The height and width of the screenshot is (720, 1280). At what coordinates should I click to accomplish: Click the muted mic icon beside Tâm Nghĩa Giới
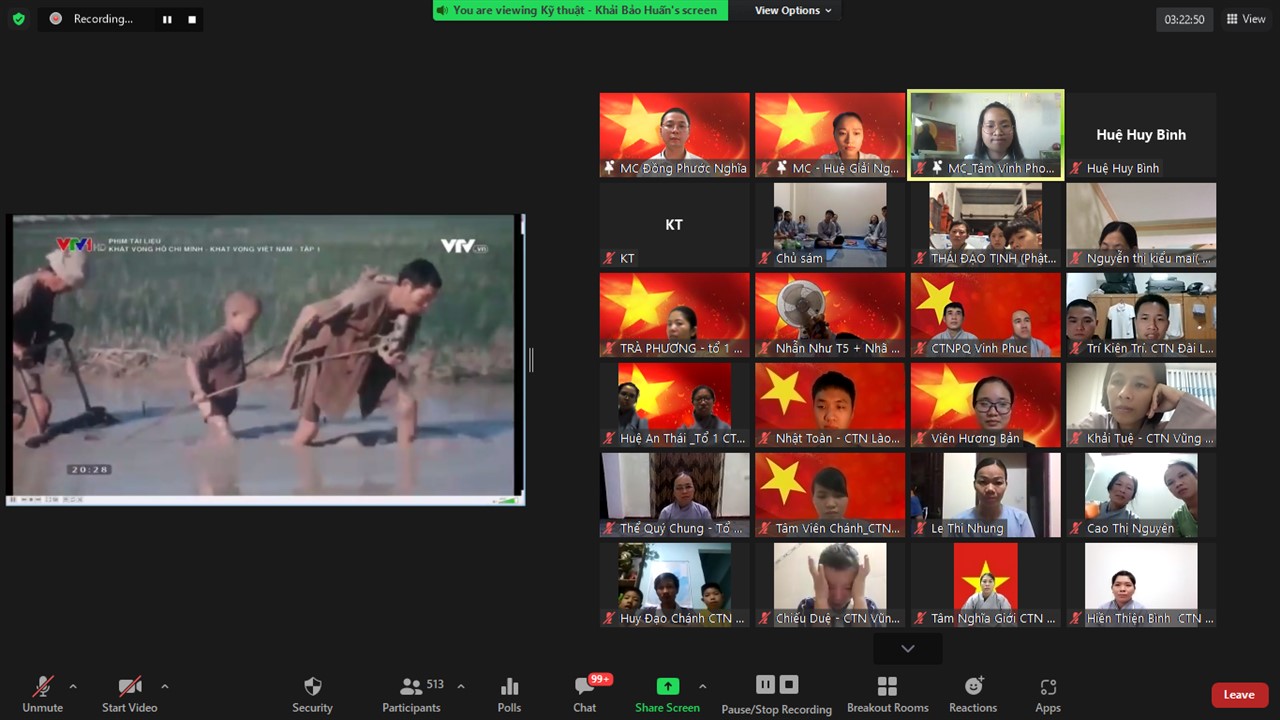(x=920, y=618)
